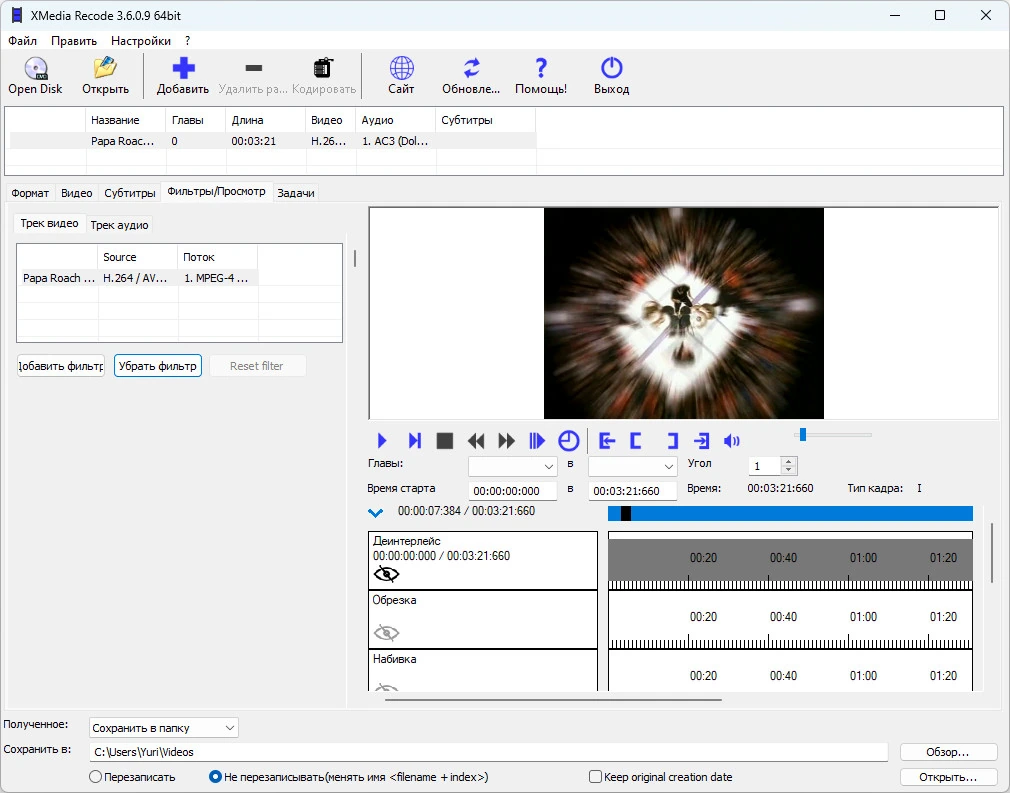This screenshot has width=1010, height=793.
Task: Enable Keep original creation date checkbox
Action: pyautogui.click(x=595, y=776)
